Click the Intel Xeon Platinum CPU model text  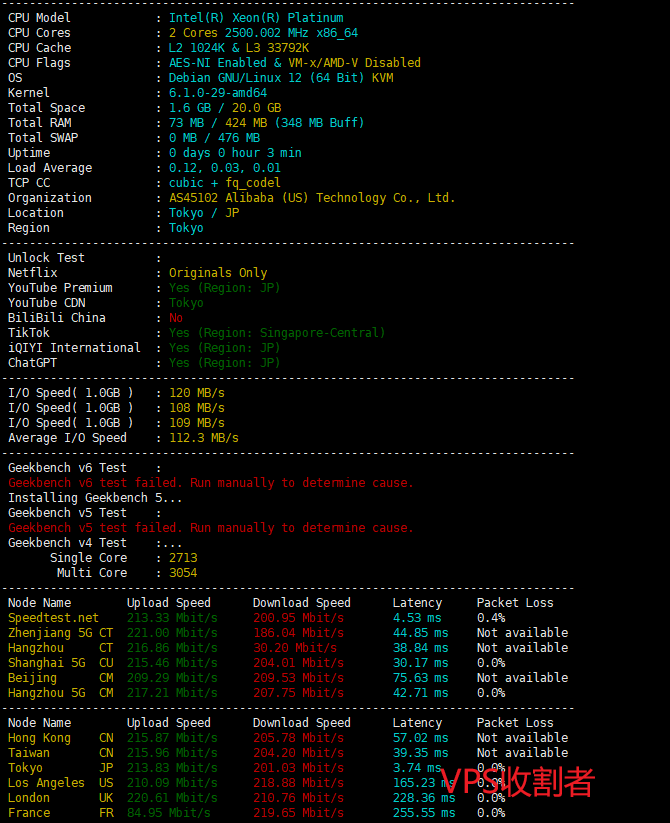click(256, 18)
